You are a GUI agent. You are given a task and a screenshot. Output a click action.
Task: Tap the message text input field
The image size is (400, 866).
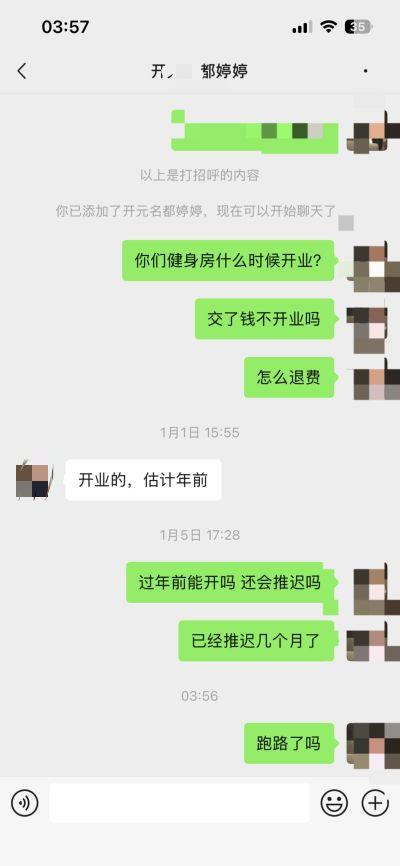(180, 802)
